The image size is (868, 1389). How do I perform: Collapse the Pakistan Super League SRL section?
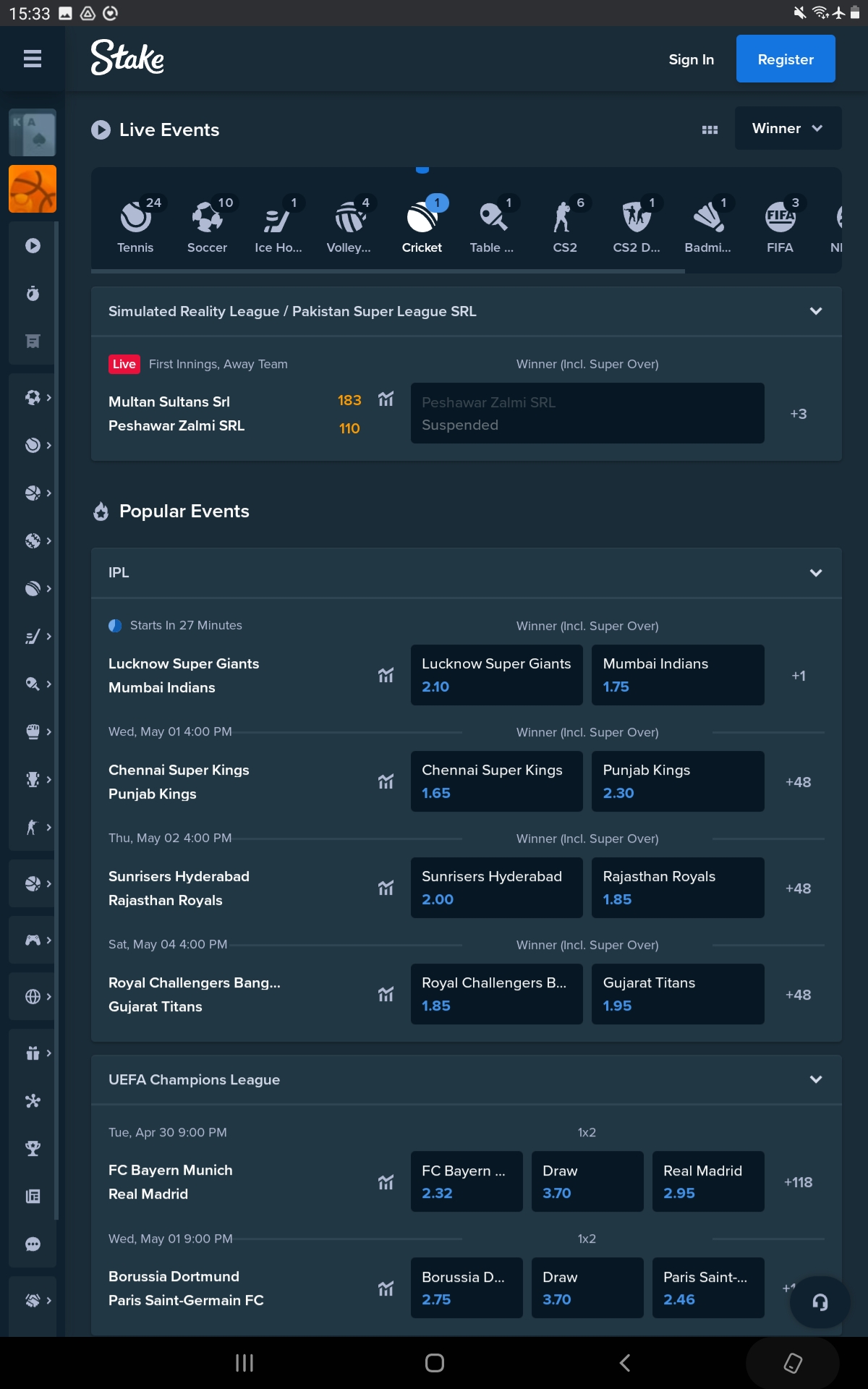(816, 311)
